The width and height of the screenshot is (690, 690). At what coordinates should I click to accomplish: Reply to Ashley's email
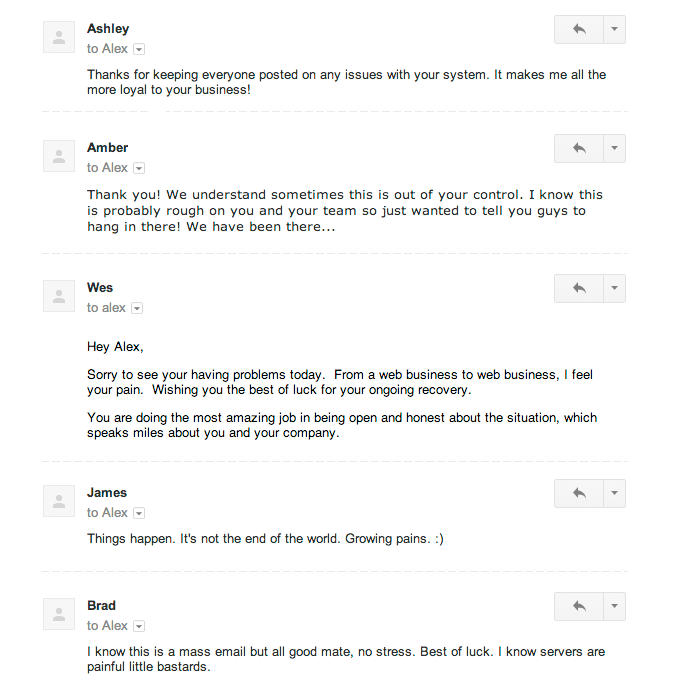click(579, 29)
